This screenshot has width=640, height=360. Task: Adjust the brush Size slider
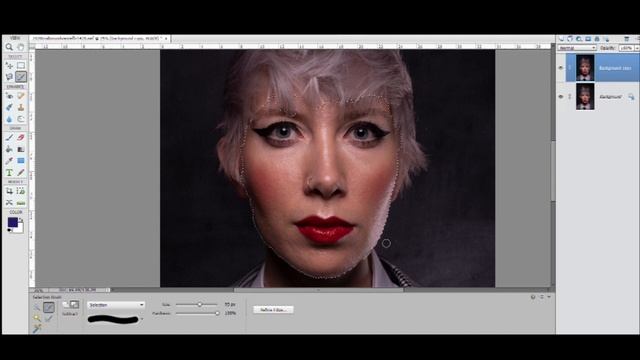[200, 304]
